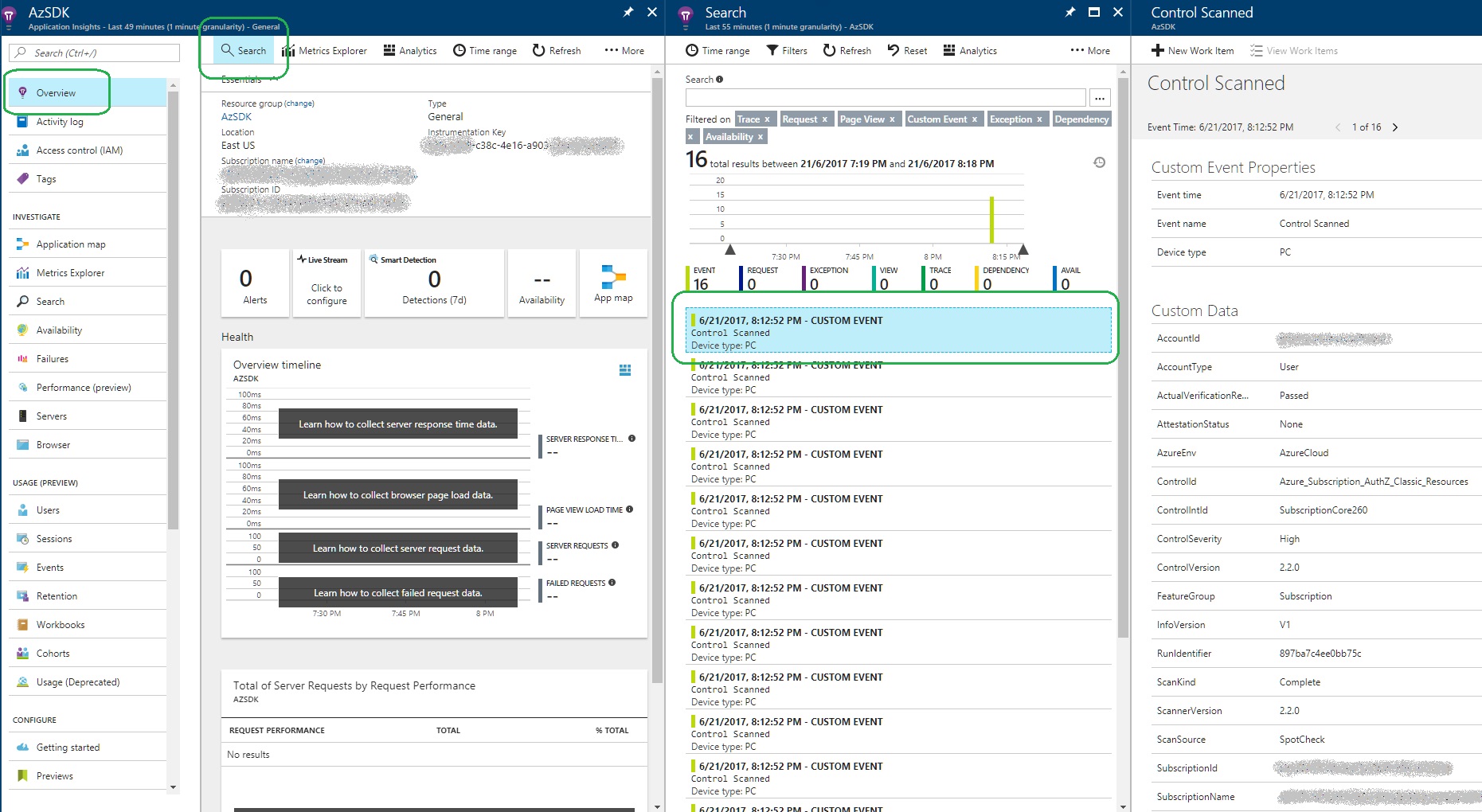Click the Usage (Deprecated) icon
The height and width of the screenshot is (812, 1482).
22,682
